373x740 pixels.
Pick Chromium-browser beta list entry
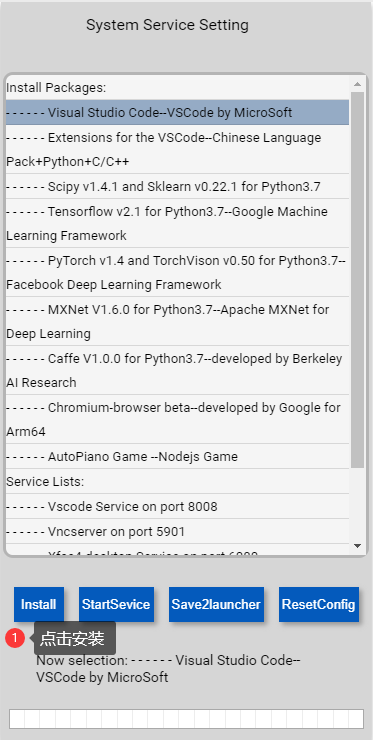point(178,420)
